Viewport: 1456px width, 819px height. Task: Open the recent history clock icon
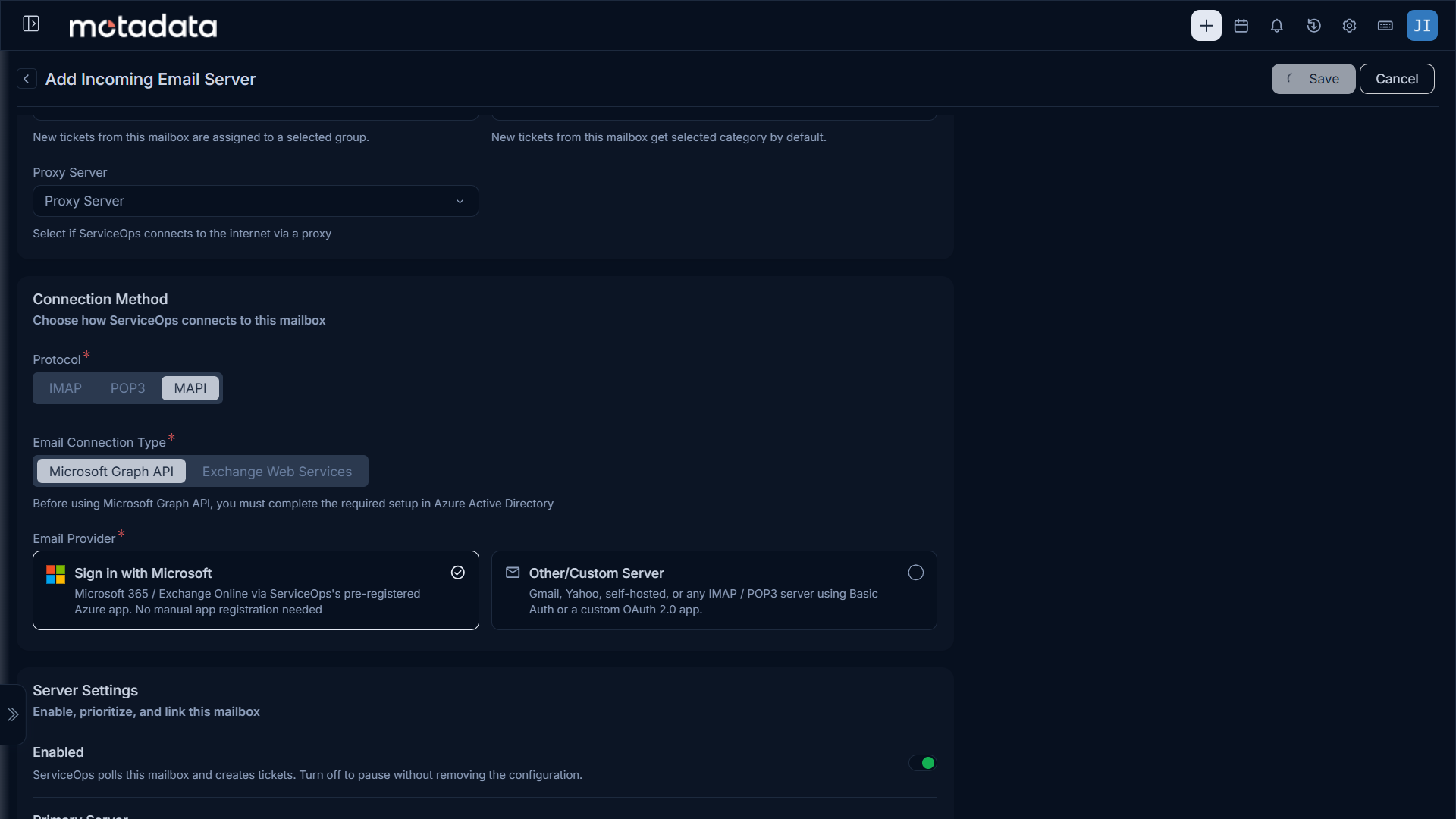pyautogui.click(x=1313, y=26)
